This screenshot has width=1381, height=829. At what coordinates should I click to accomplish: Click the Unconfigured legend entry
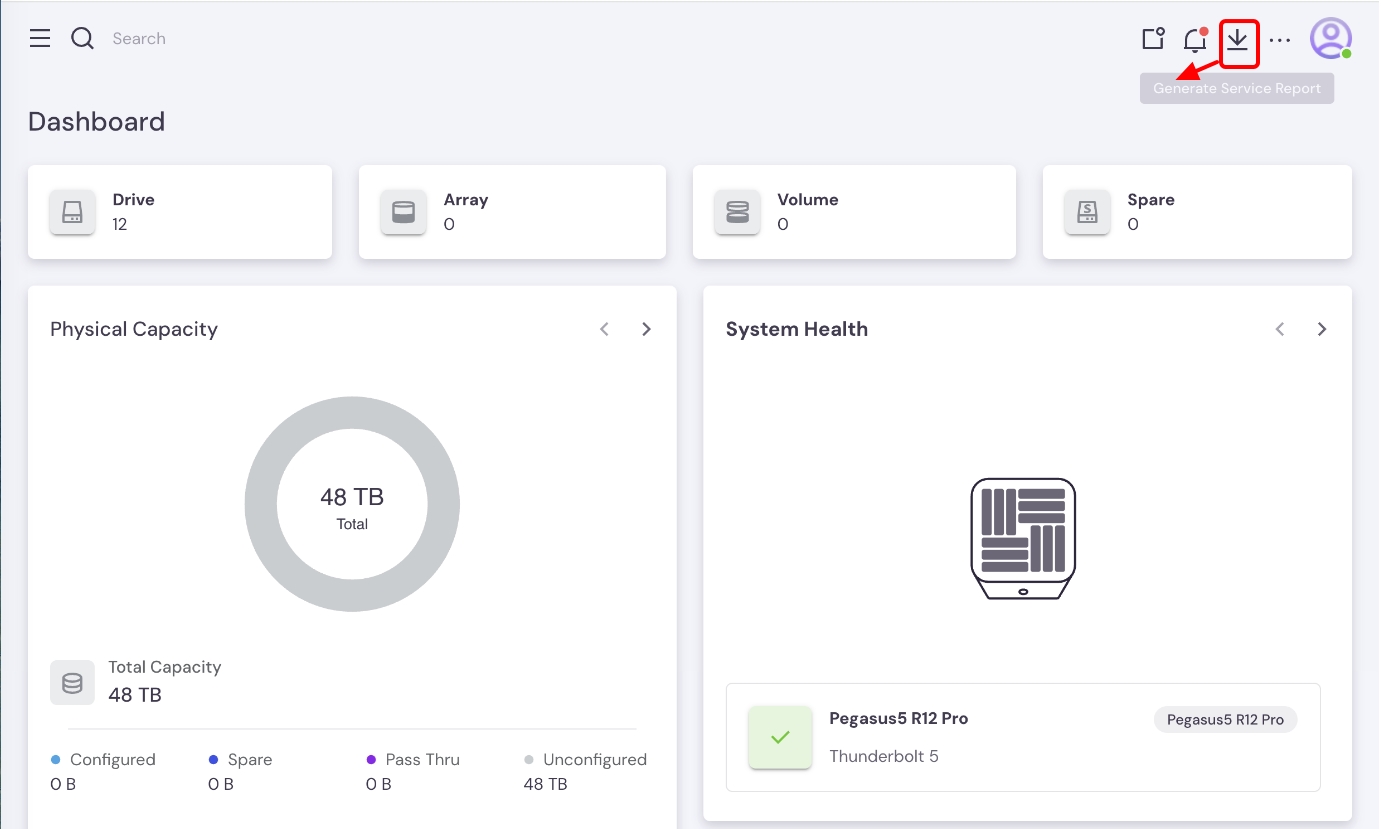coord(585,760)
